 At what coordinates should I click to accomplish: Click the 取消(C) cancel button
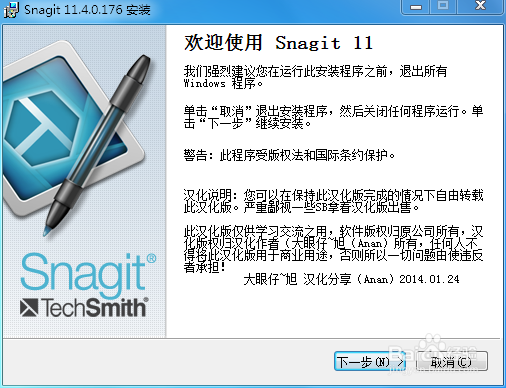coord(452,361)
